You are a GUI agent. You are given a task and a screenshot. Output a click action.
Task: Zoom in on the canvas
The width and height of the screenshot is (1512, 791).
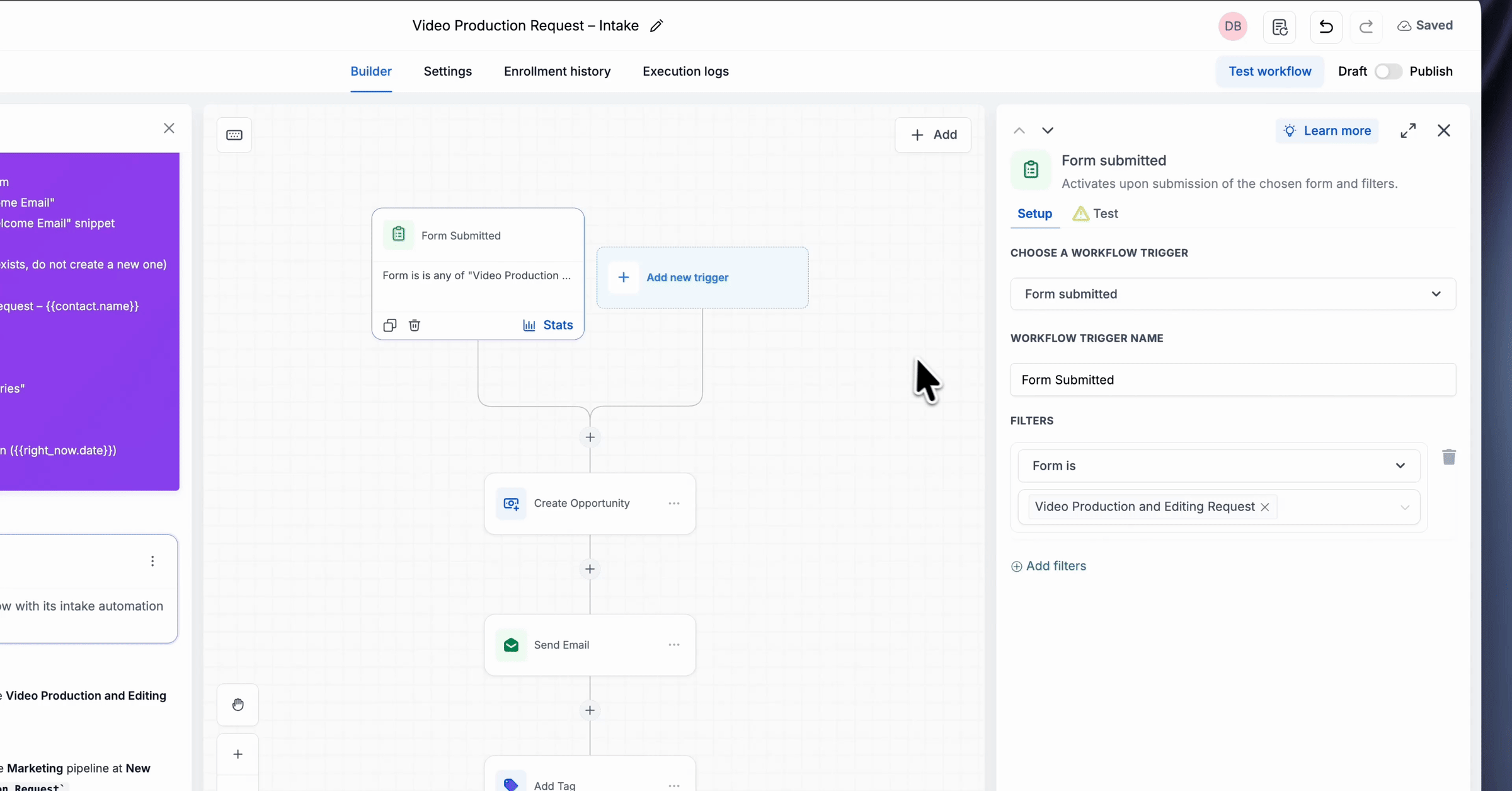tap(238, 754)
